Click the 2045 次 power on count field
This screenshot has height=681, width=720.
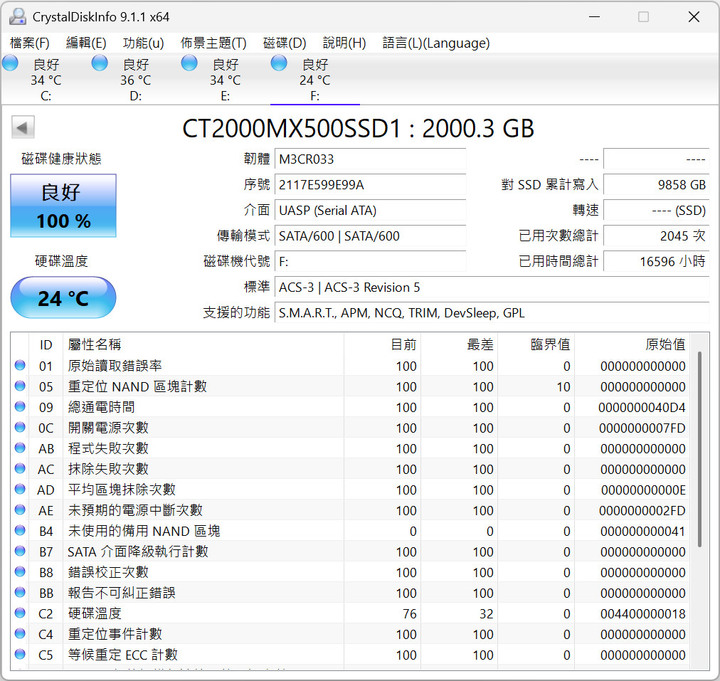(656, 236)
